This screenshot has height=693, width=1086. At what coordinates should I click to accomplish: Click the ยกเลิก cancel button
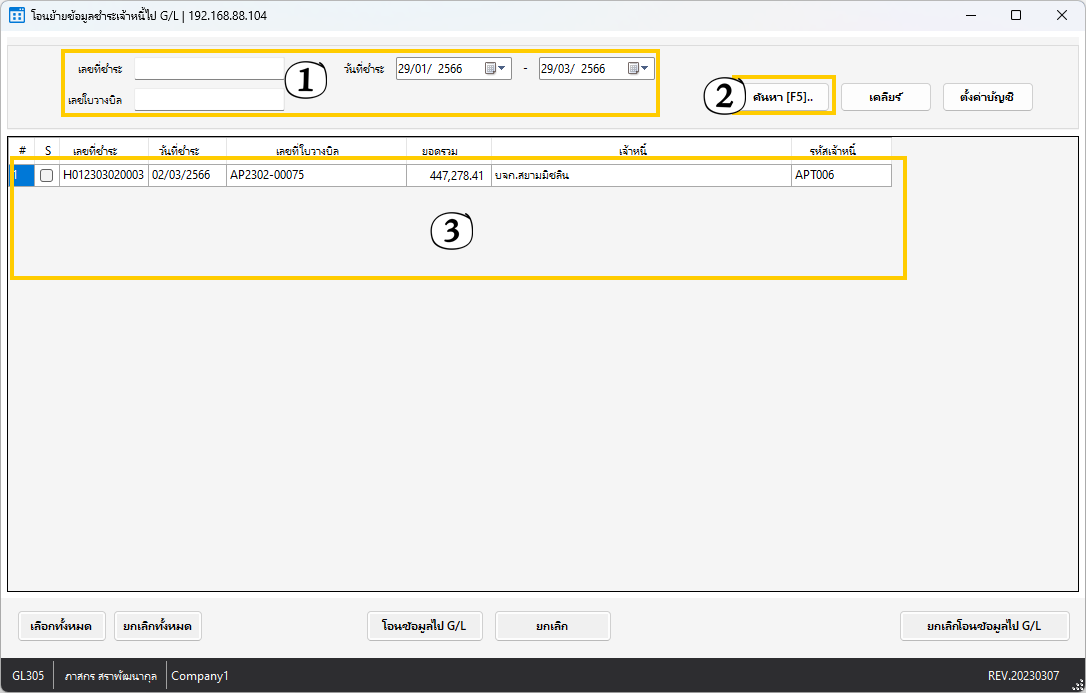click(x=553, y=626)
